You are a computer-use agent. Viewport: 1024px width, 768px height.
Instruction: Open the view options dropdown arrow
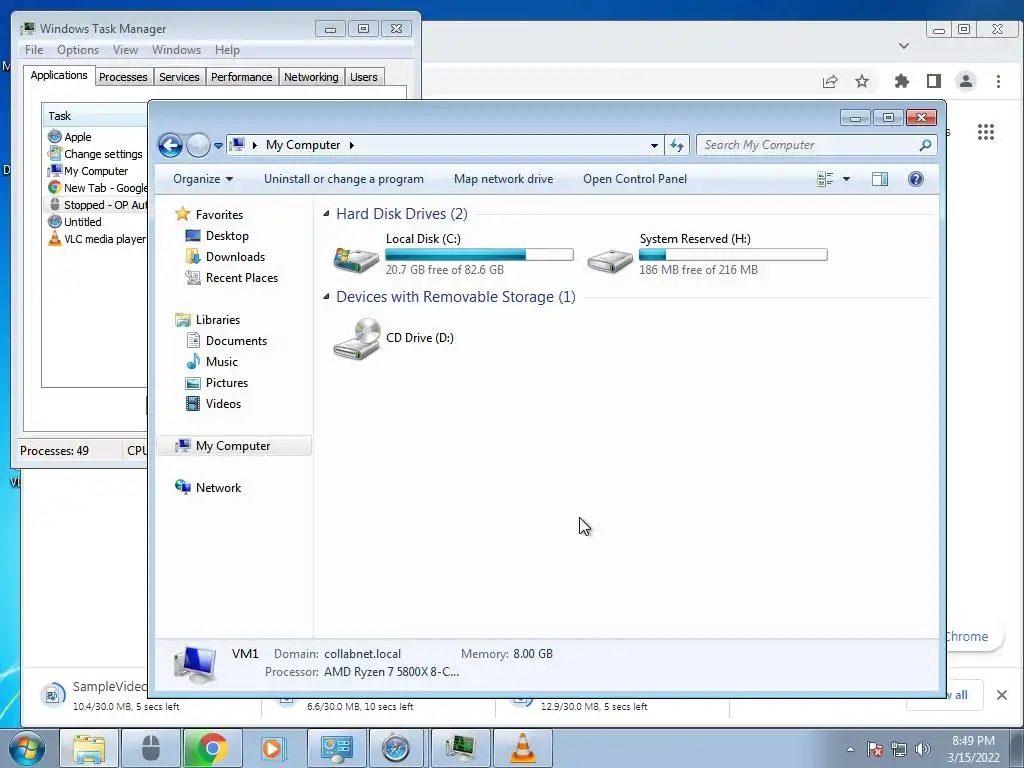click(846, 179)
